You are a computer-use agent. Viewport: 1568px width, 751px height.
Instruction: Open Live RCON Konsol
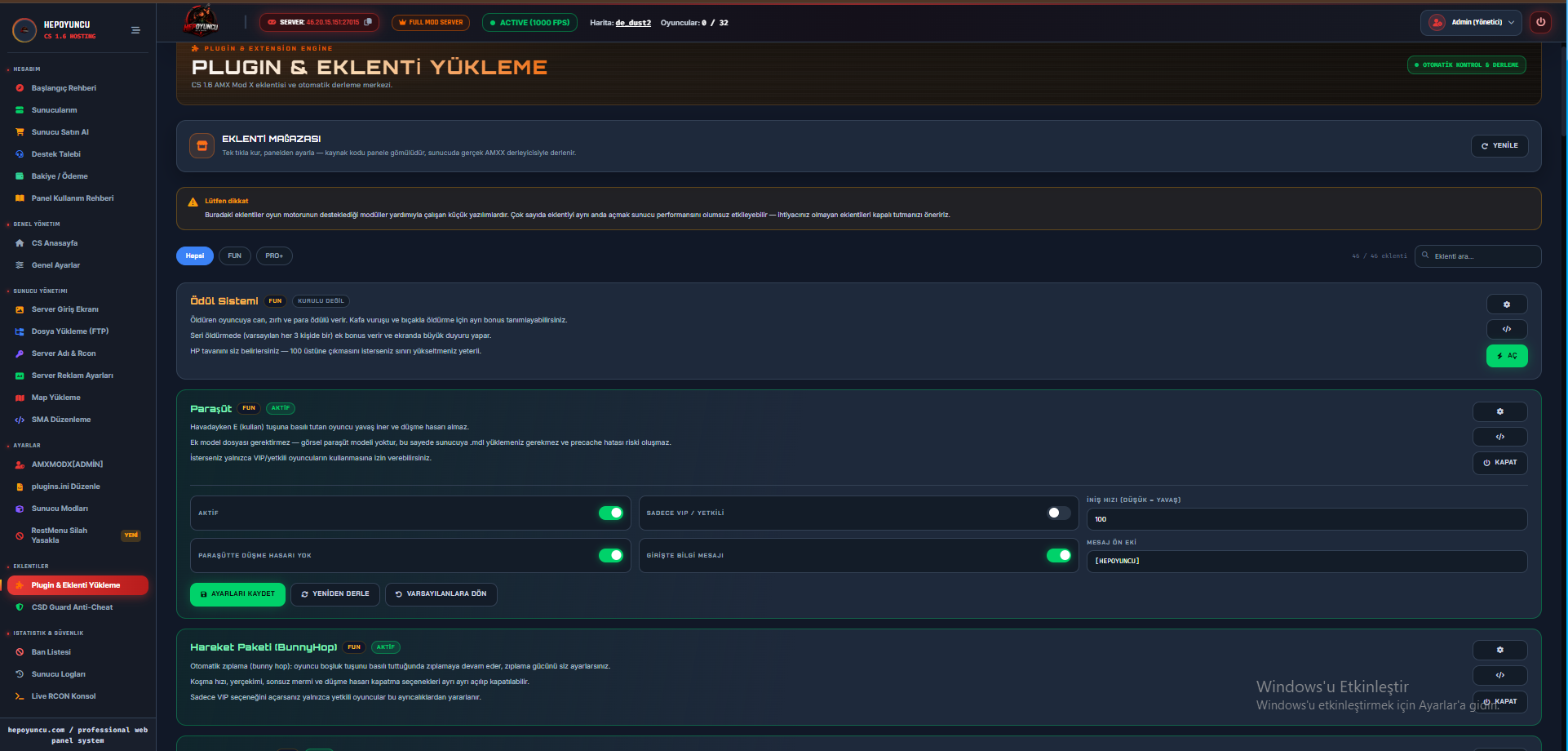tap(63, 696)
